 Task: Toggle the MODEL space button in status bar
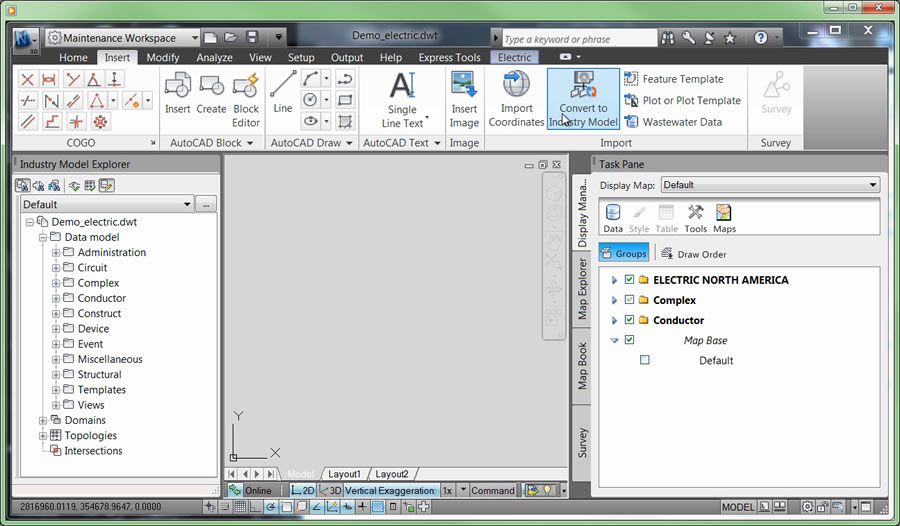point(738,507)
